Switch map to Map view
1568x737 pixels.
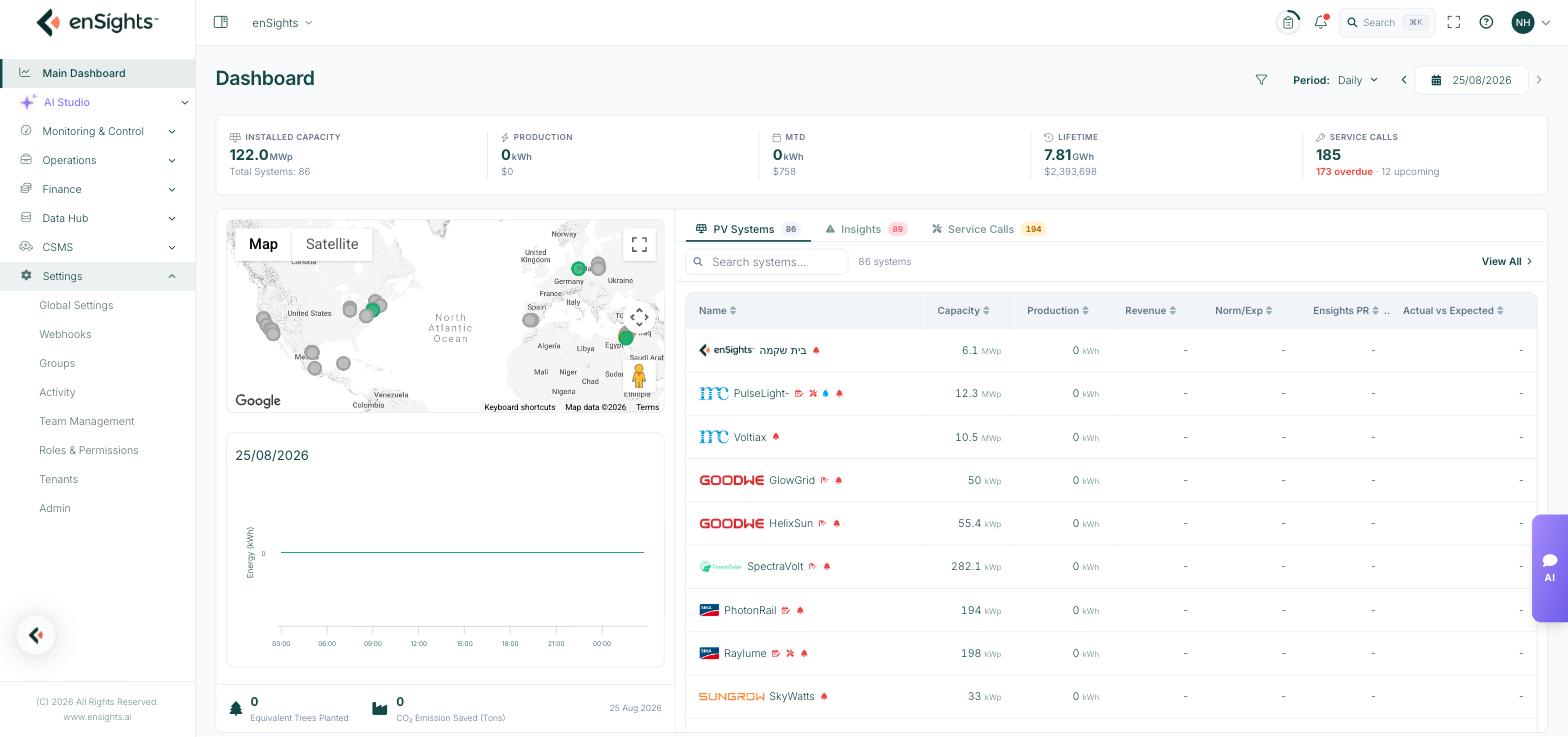click(x=263, y=244)
